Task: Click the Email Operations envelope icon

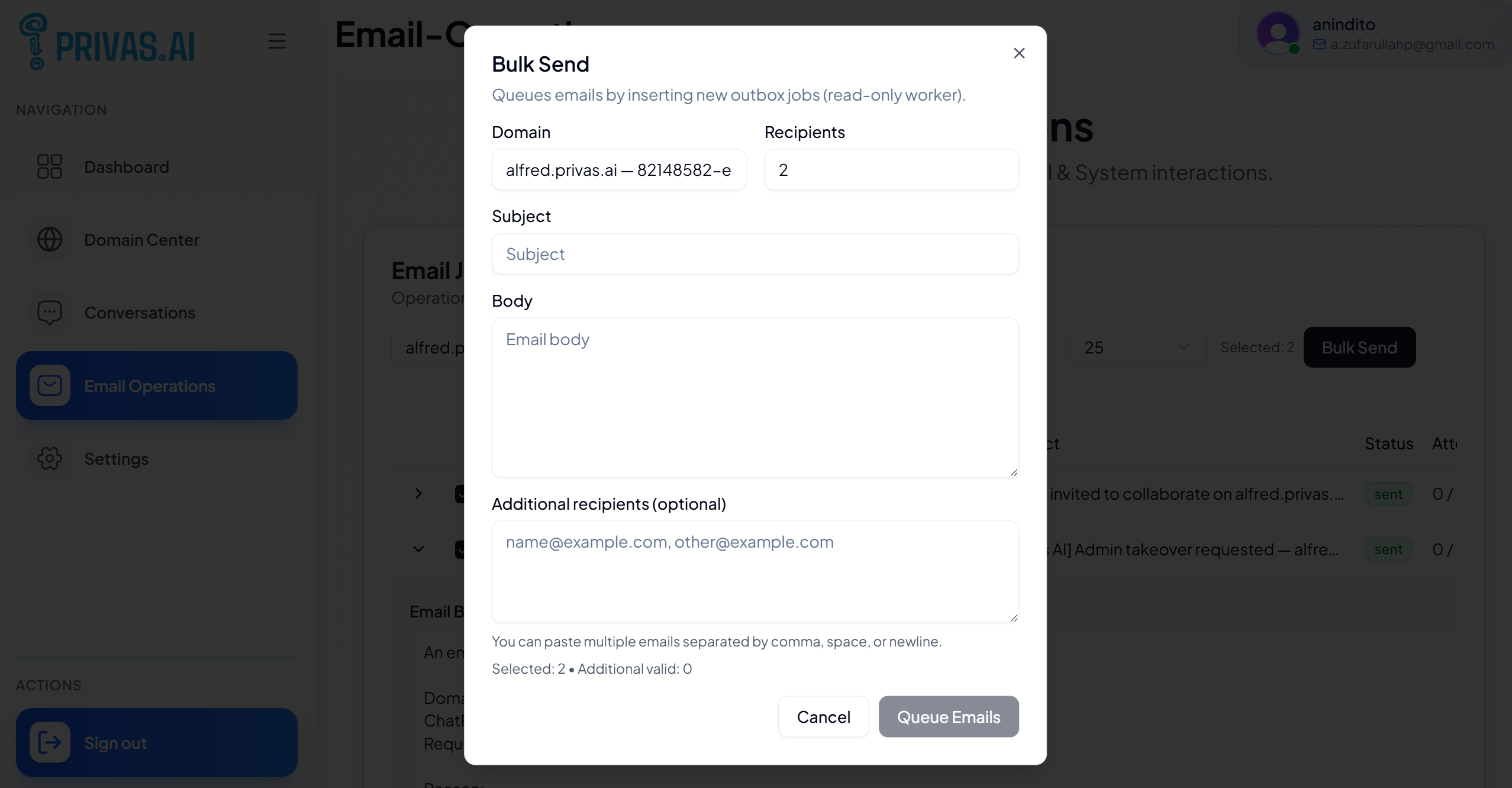Action: pyautogui.click(x=50, y=386)
